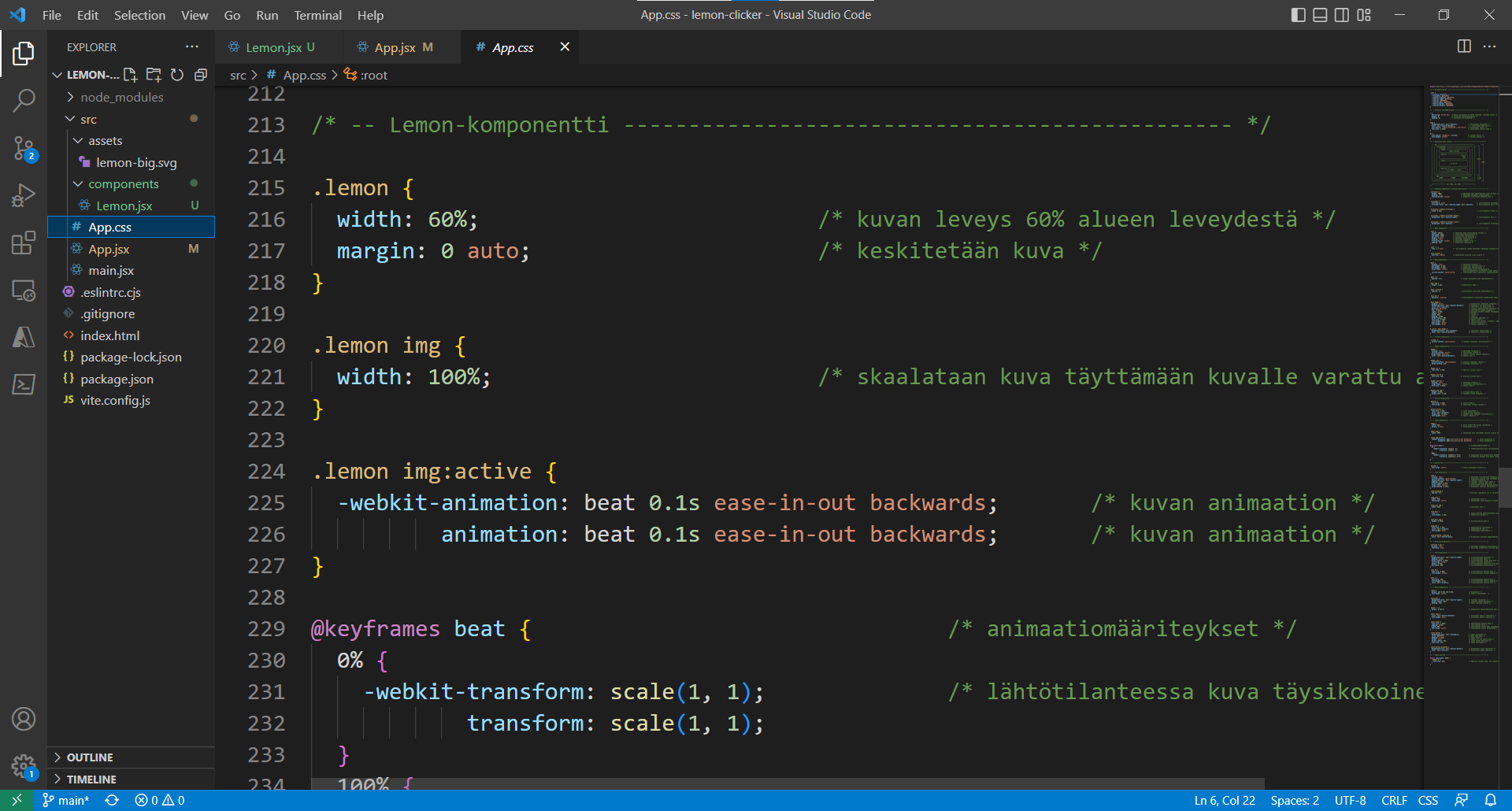Toggle the primary side bar
The image size is (1512, 811).
(1299, 15)
